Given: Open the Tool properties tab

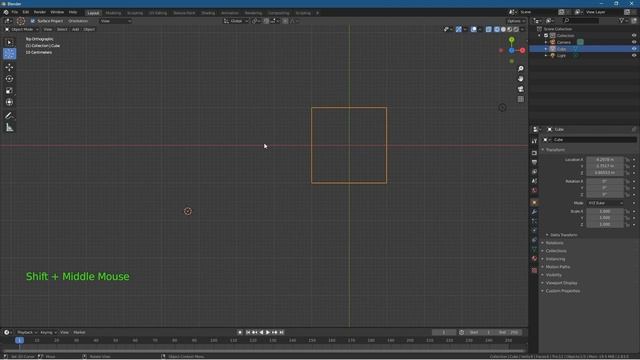Looking at the screenshot, I should click(534, 141).
